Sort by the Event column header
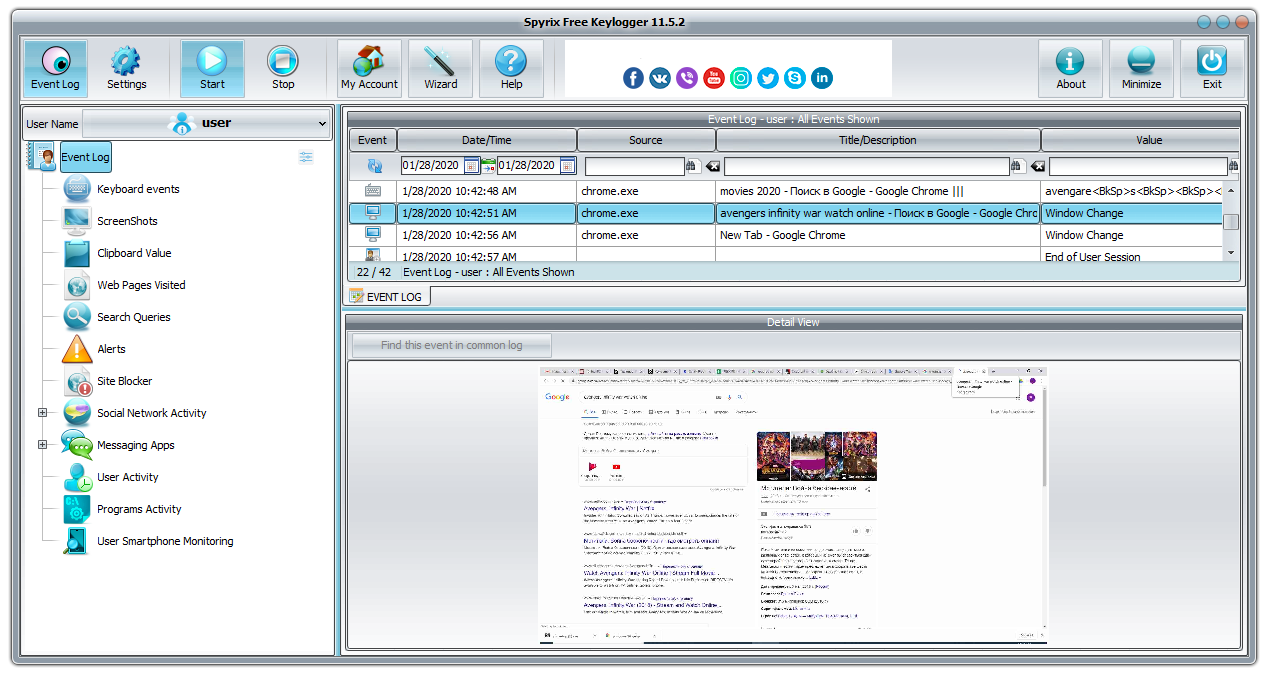The height and width of the screenshot is (678, 1271). 372,140
